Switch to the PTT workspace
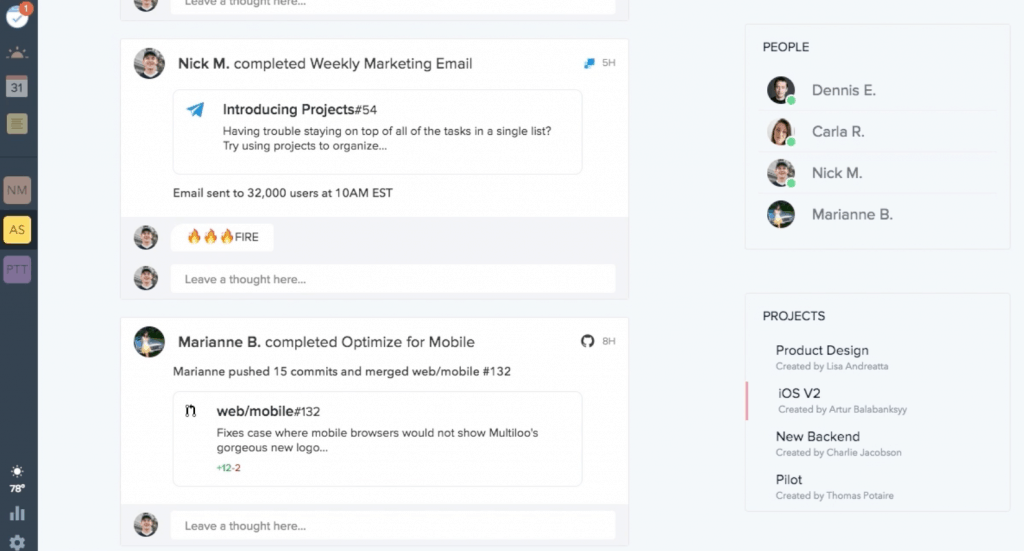 click(17, 270)
